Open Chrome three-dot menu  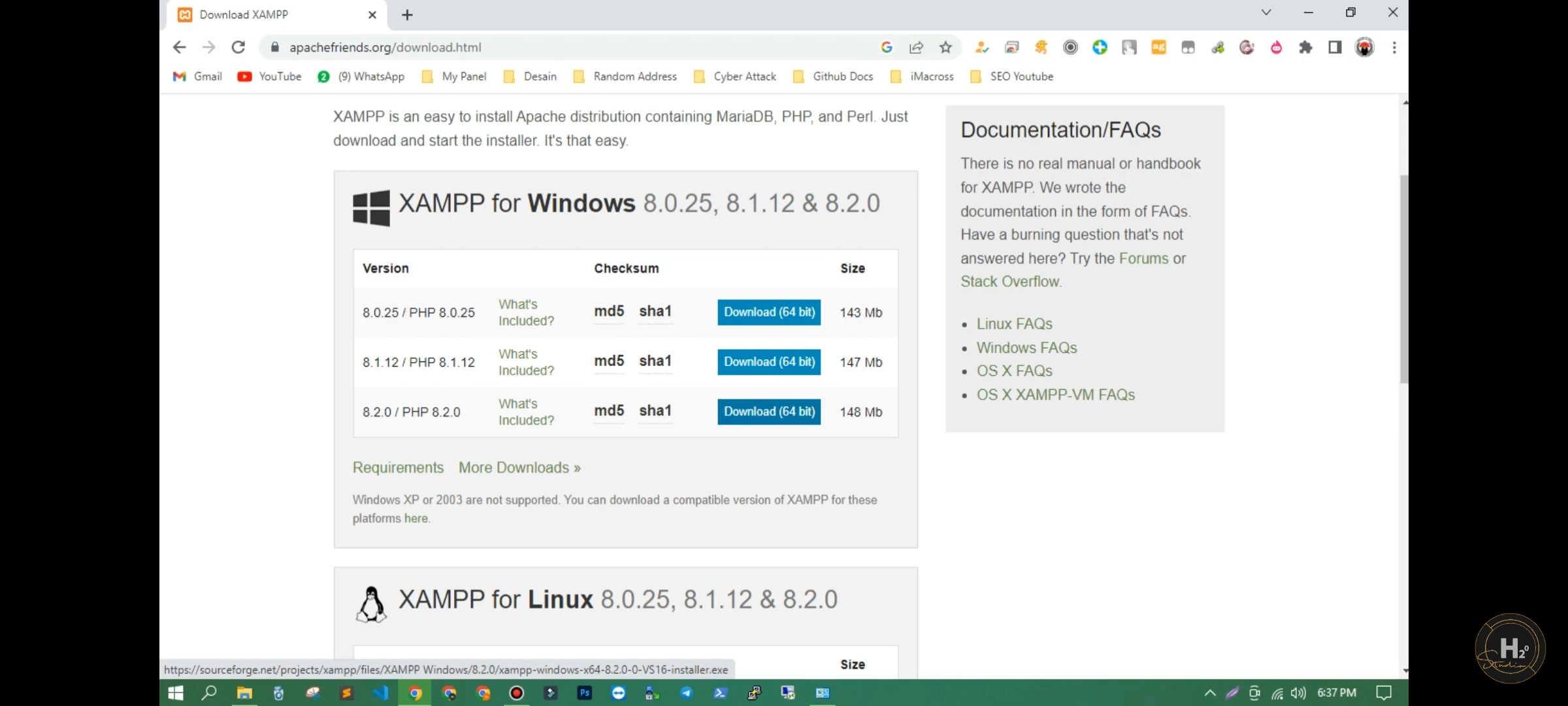[x=1394, y=47]
